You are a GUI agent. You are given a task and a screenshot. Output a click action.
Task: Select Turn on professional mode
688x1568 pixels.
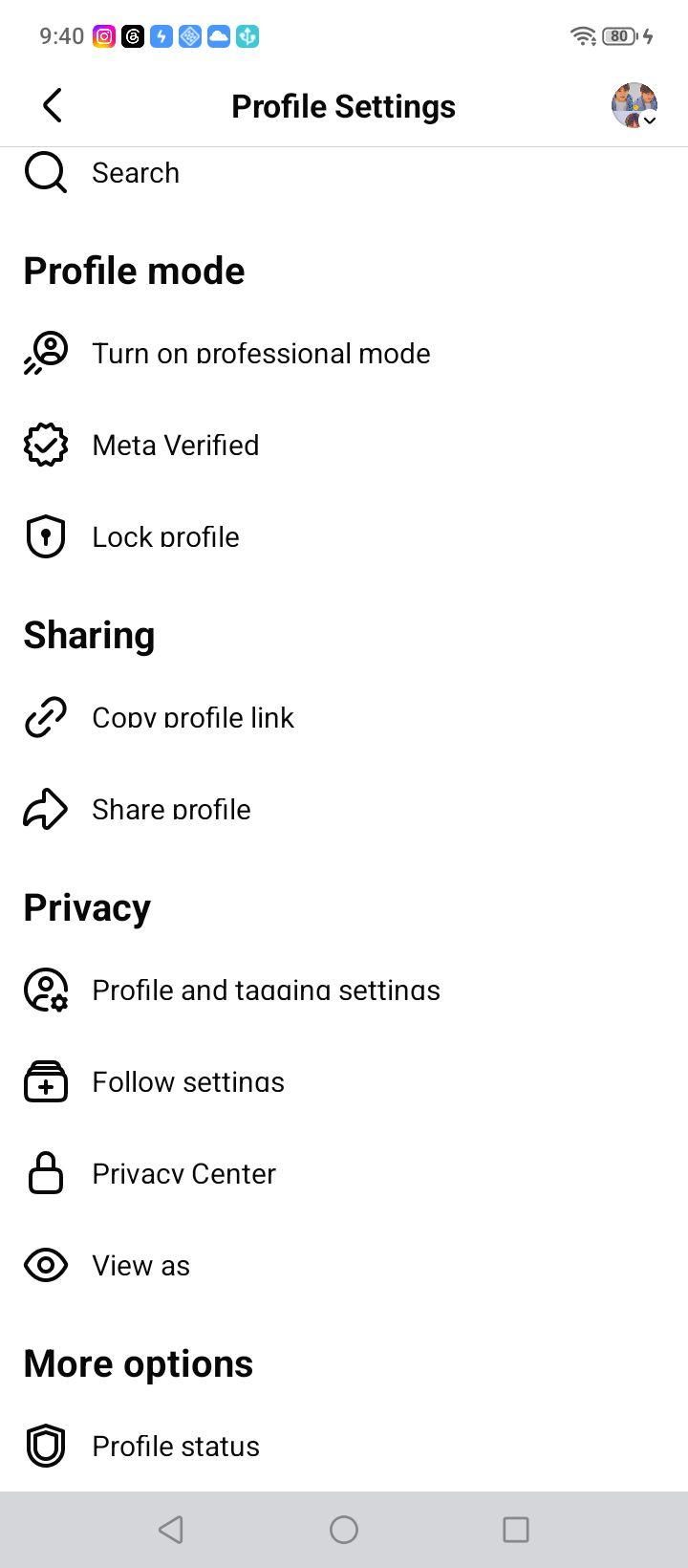[x=344, y=353]
